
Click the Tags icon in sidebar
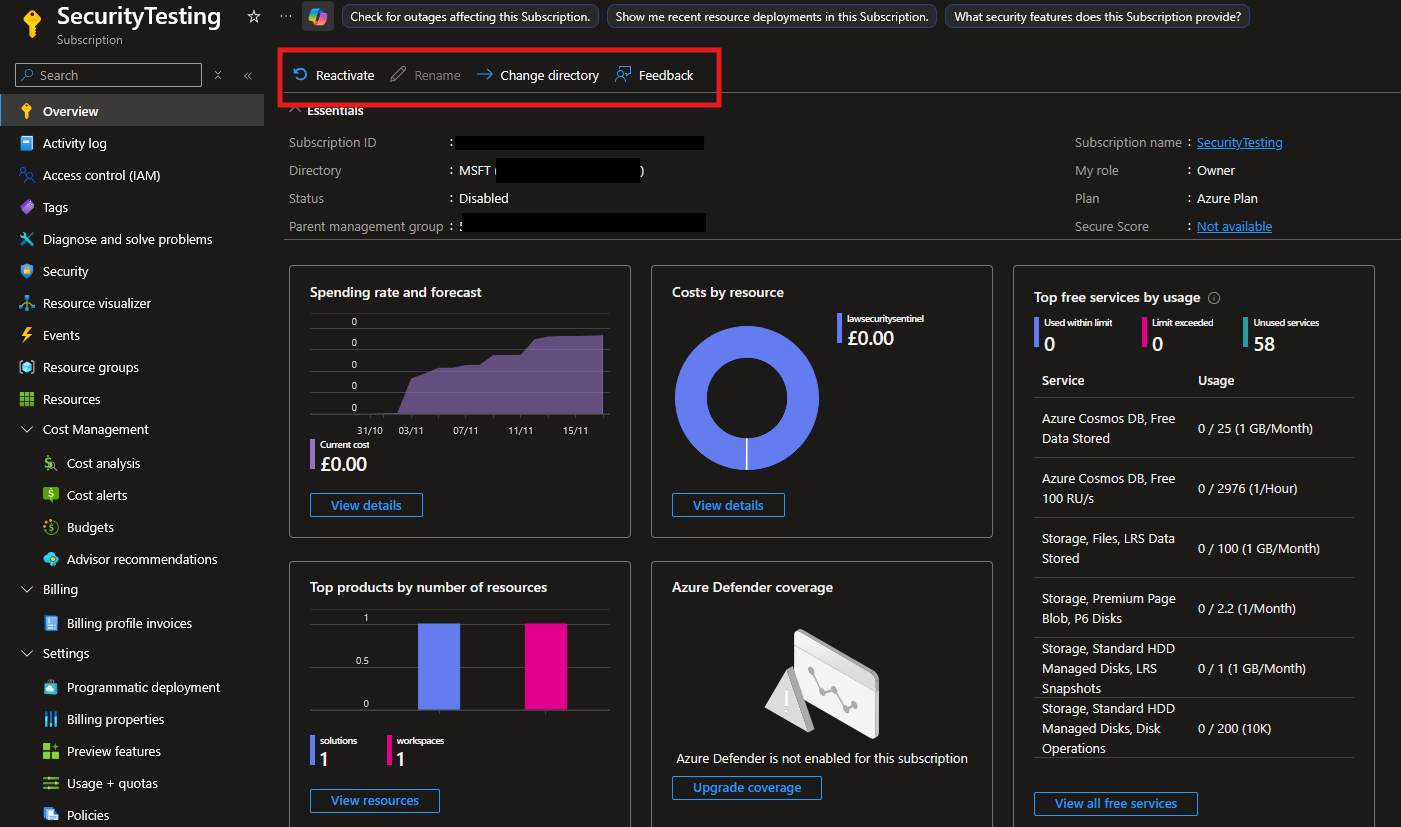point(27,207)
